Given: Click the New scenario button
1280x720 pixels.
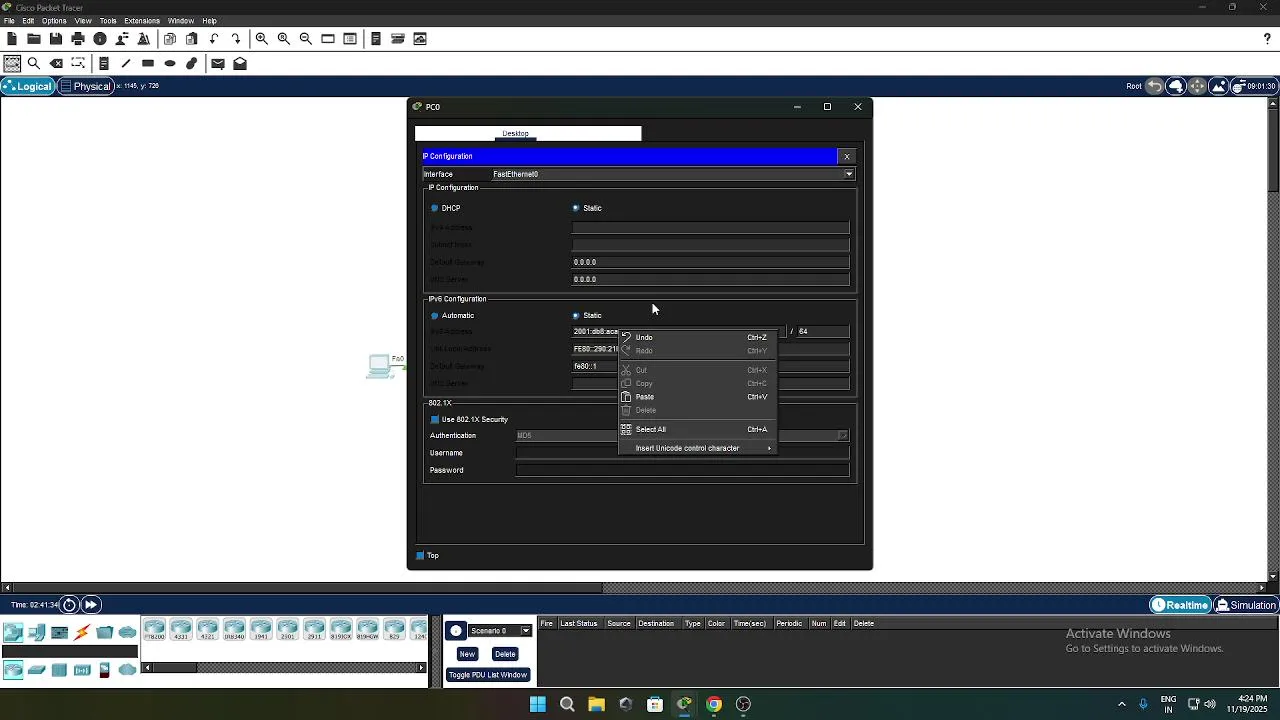Looking at the screenshot, I should (x=467, y=654).
